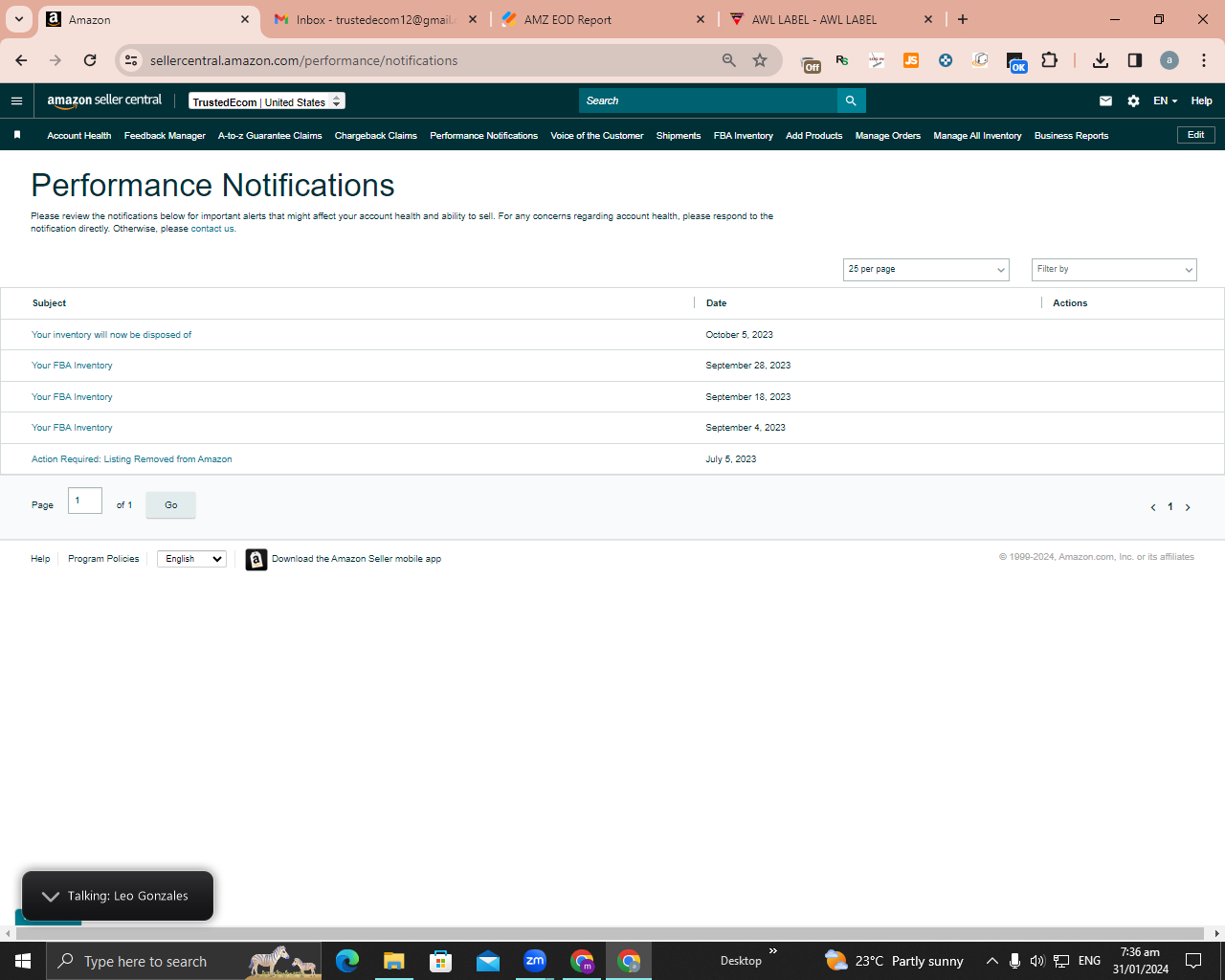Open a new browser tab

[x=963, y=19]
